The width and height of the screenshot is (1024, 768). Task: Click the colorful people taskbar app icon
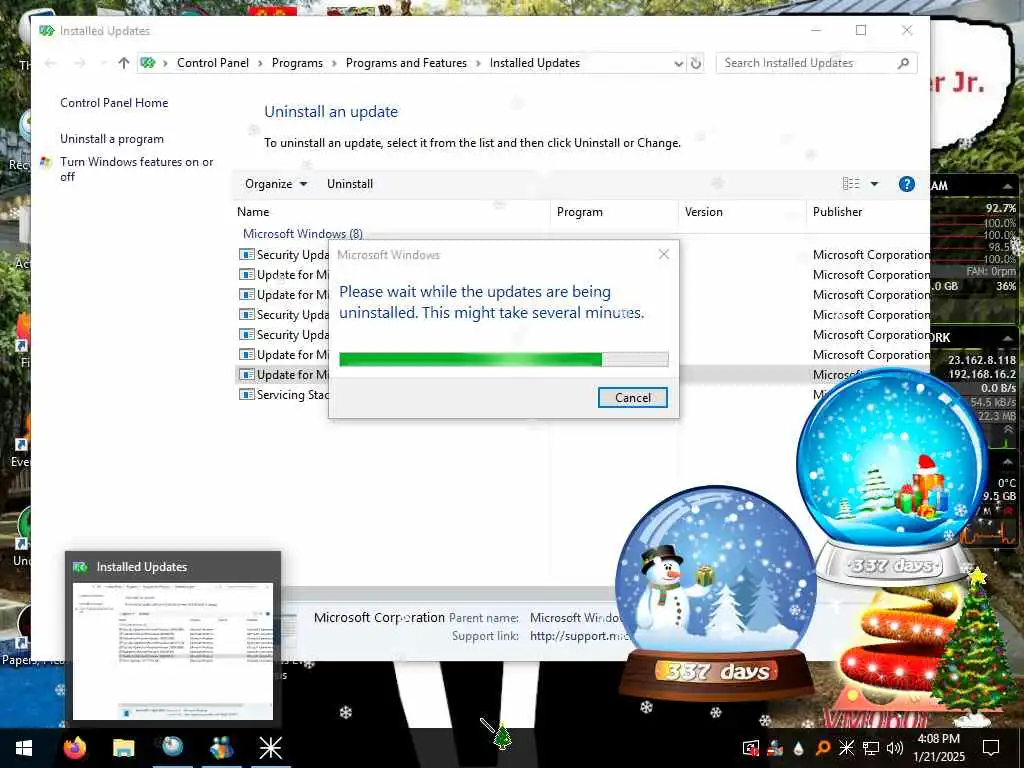[222, 748]
